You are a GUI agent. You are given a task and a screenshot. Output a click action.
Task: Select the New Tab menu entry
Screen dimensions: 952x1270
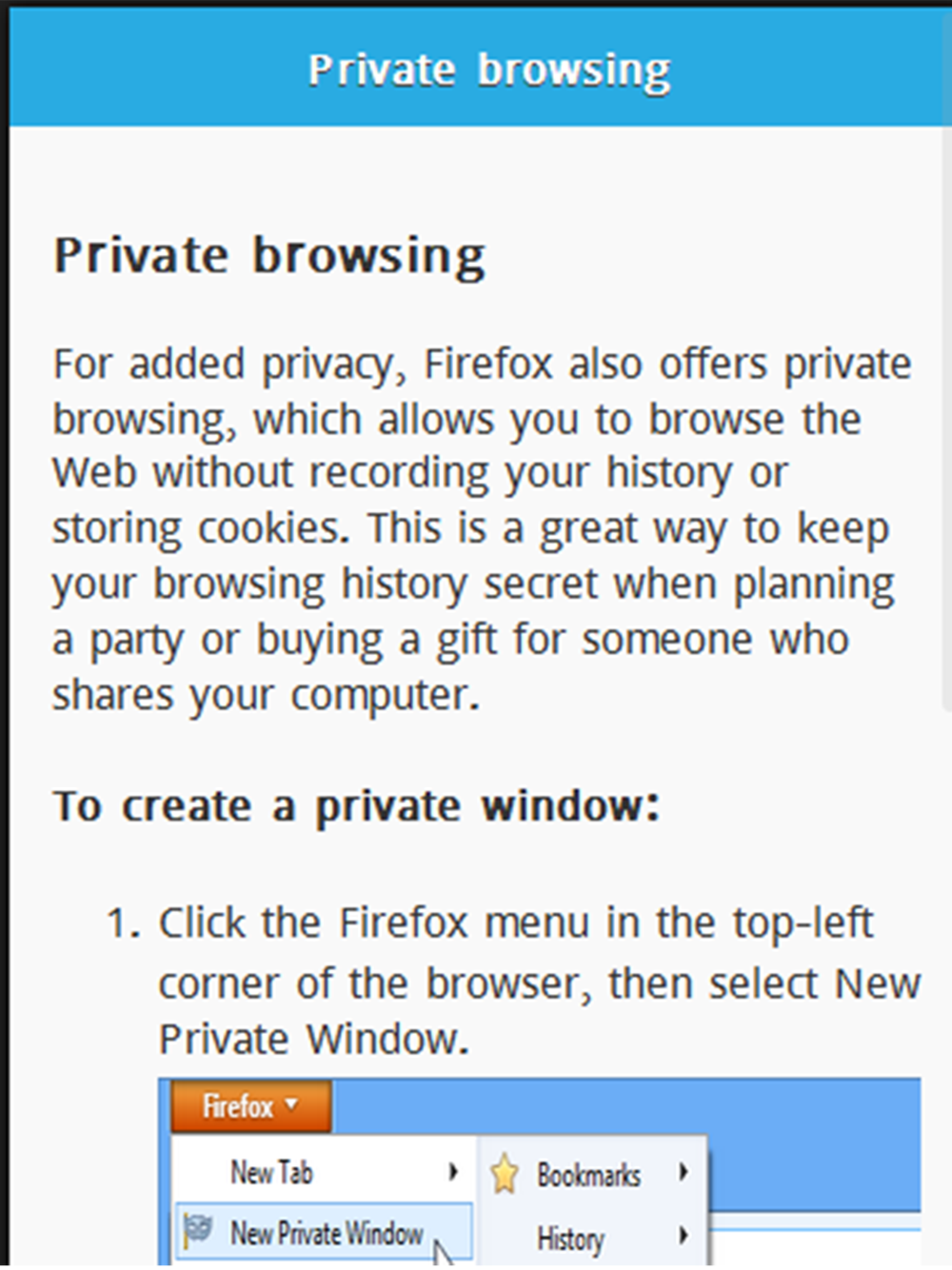(x=272, y=1172)
